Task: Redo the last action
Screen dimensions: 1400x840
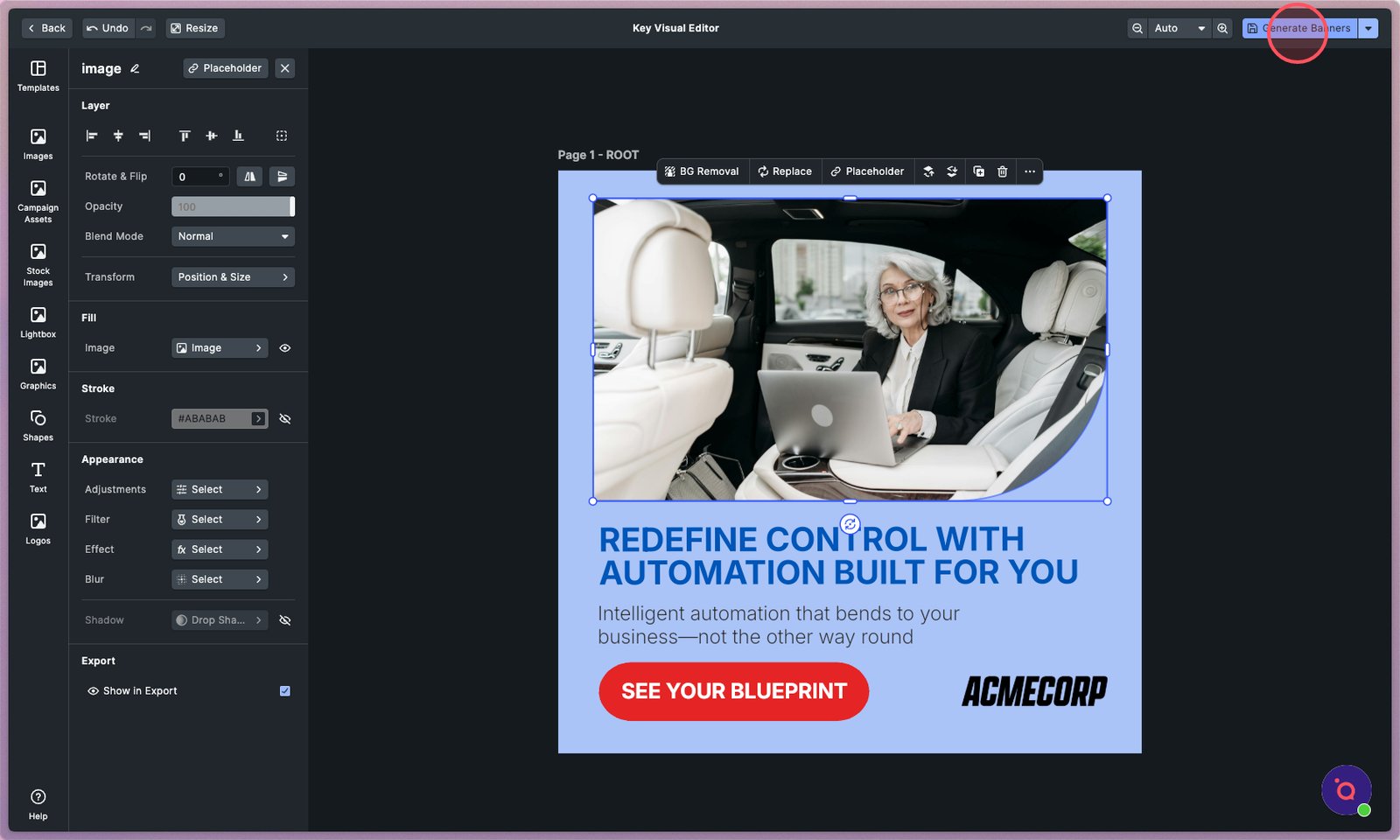Action: tap(146, 28)
